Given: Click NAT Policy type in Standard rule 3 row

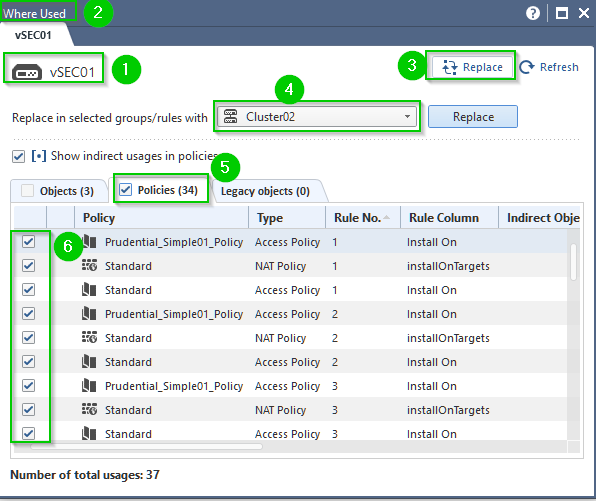Looking at the screenshot, I should coord(281,410).
